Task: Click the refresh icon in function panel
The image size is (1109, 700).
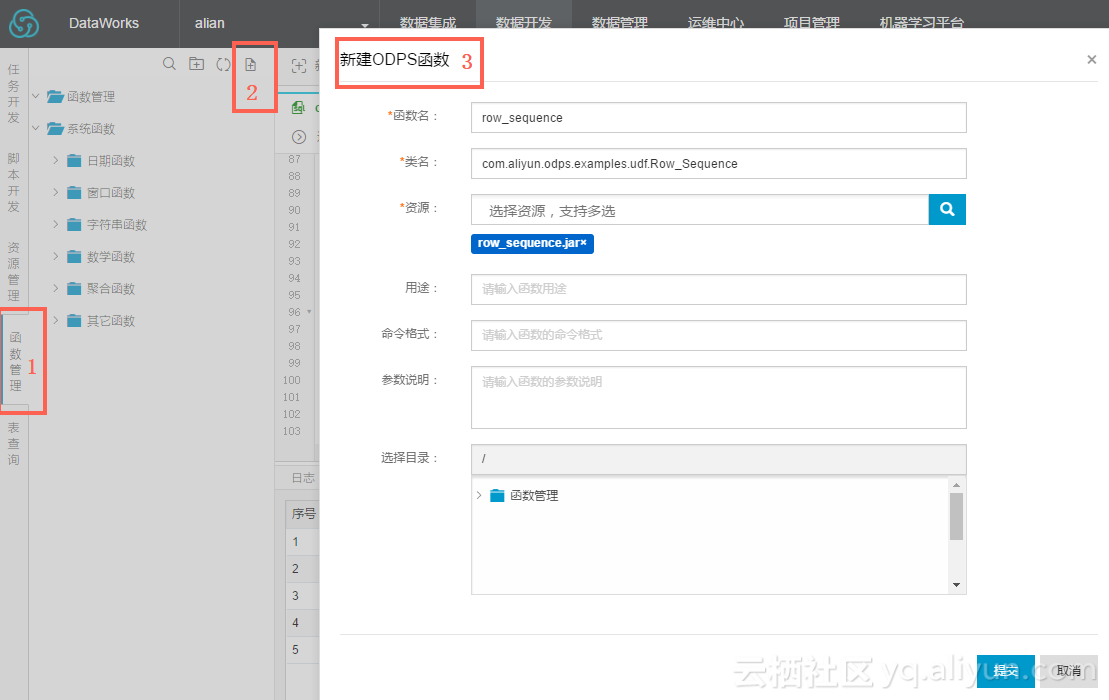Action: pyautogui.click(x=223, y=64)
